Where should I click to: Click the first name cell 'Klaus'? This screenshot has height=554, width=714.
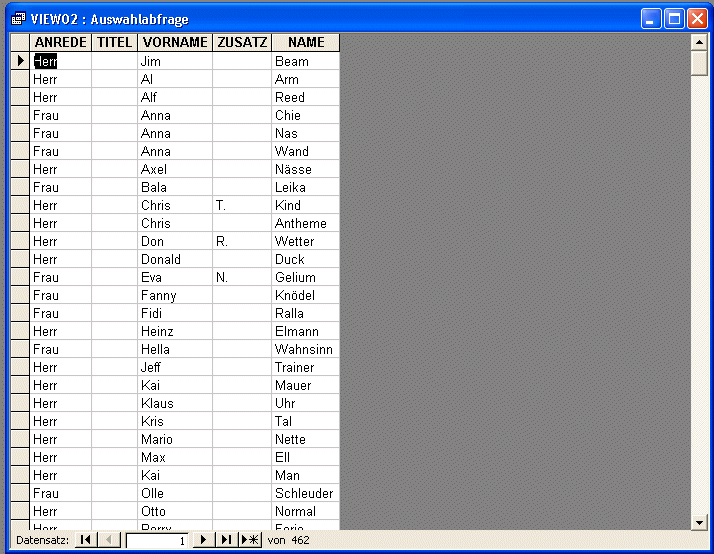coord(175,403)
